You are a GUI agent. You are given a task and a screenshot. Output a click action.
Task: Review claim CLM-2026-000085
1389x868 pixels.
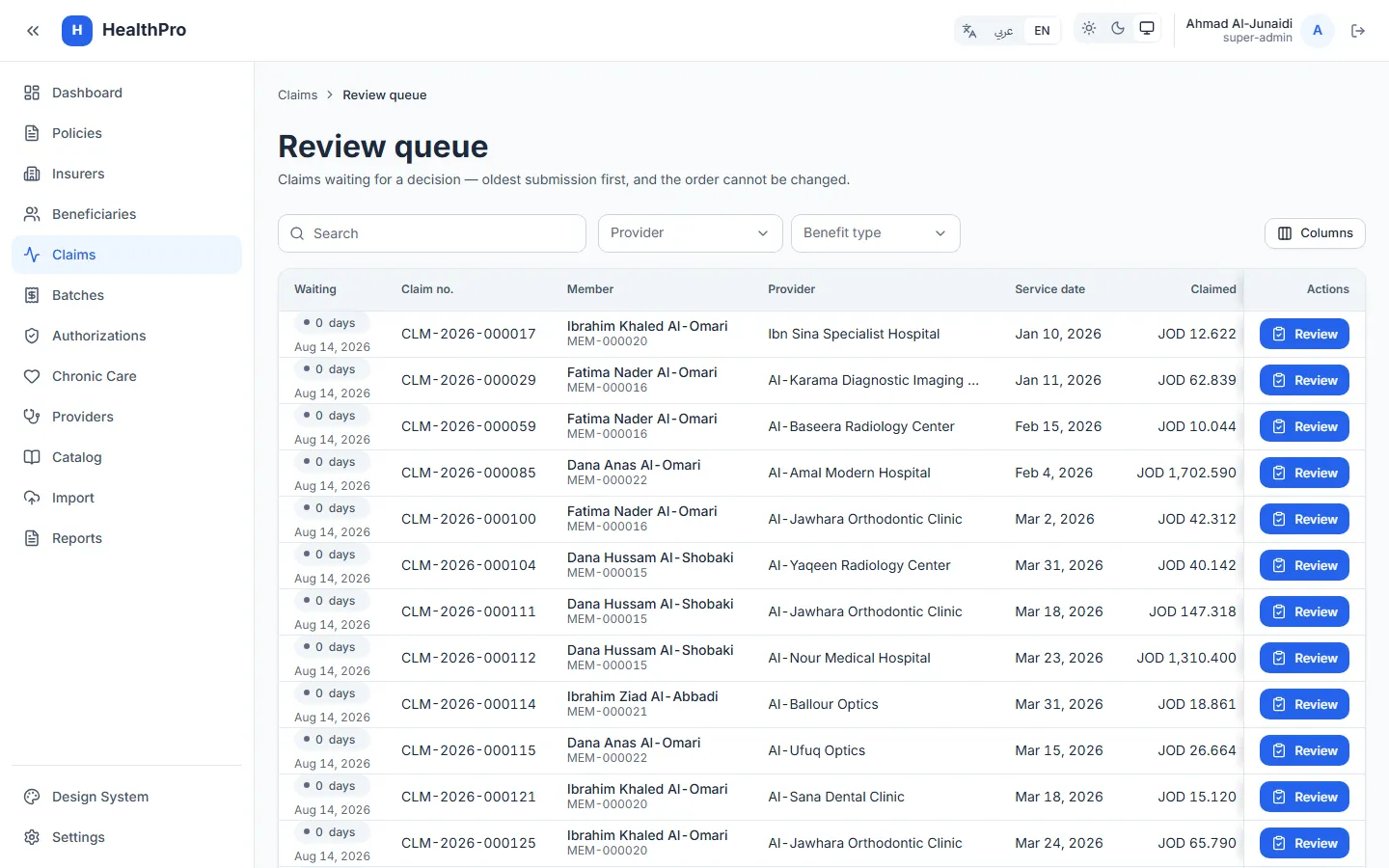click(1304, 473)
